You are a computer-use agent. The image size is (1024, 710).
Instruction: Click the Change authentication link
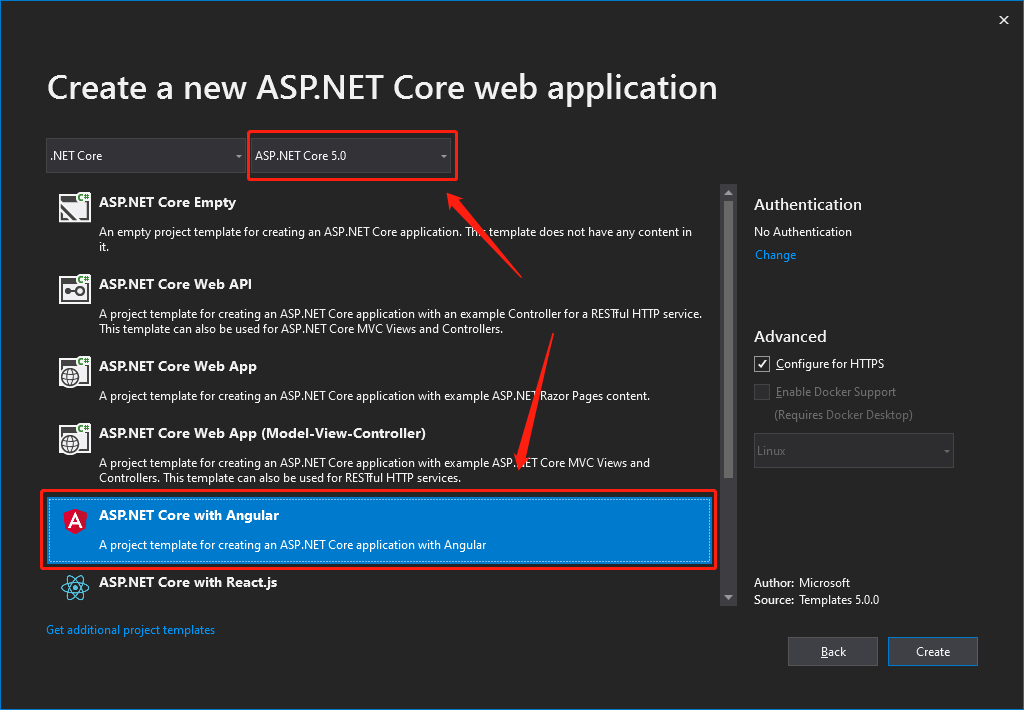click(x=775, y=255)
